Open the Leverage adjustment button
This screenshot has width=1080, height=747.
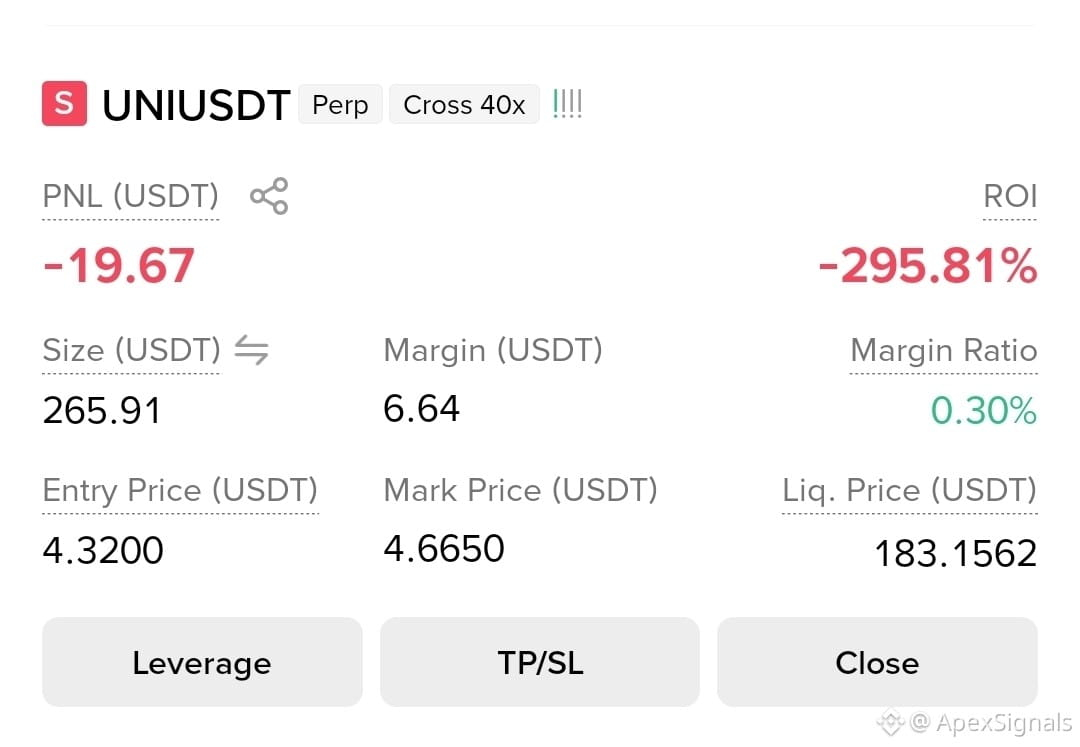pyautogui.click(x=202, y=662)
